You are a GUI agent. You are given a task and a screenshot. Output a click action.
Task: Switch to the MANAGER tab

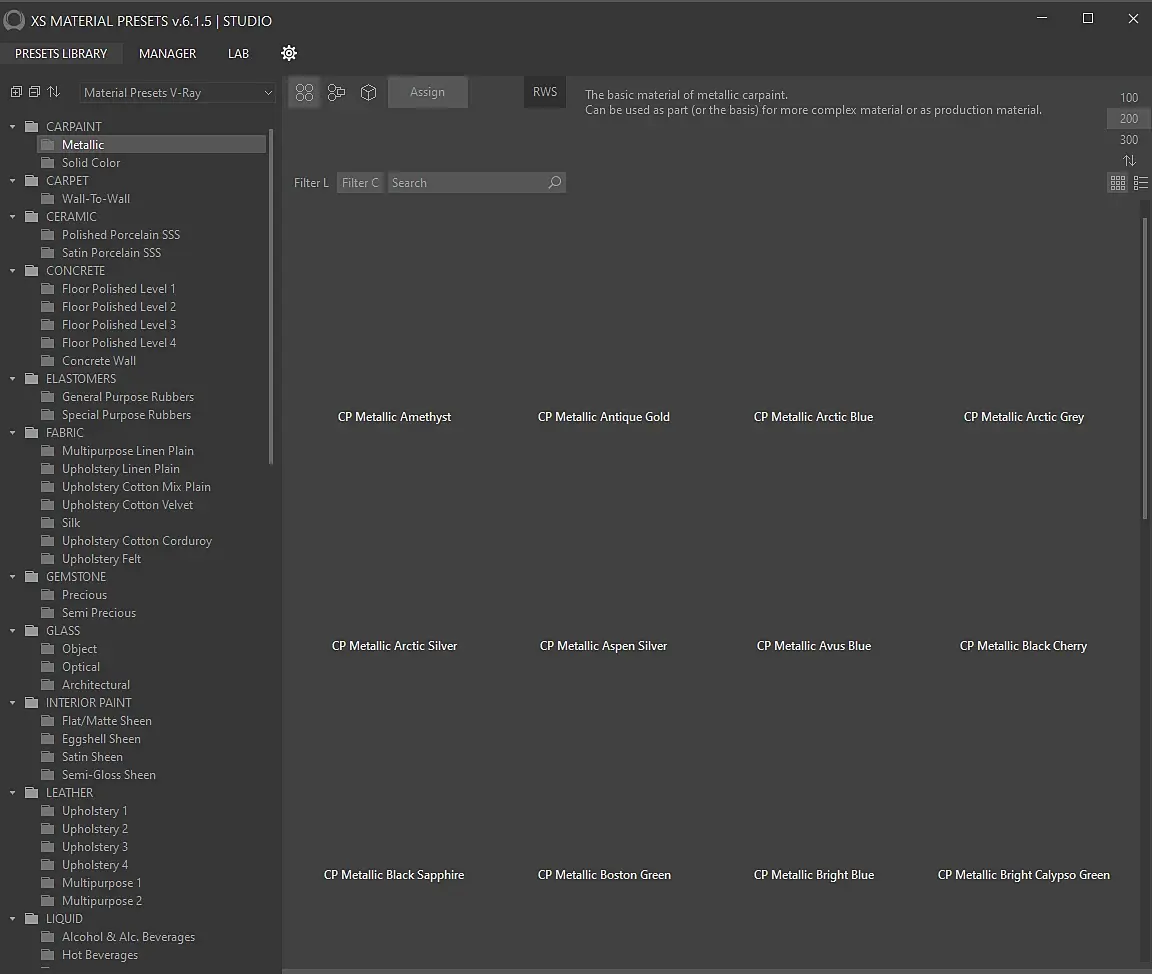167,54
